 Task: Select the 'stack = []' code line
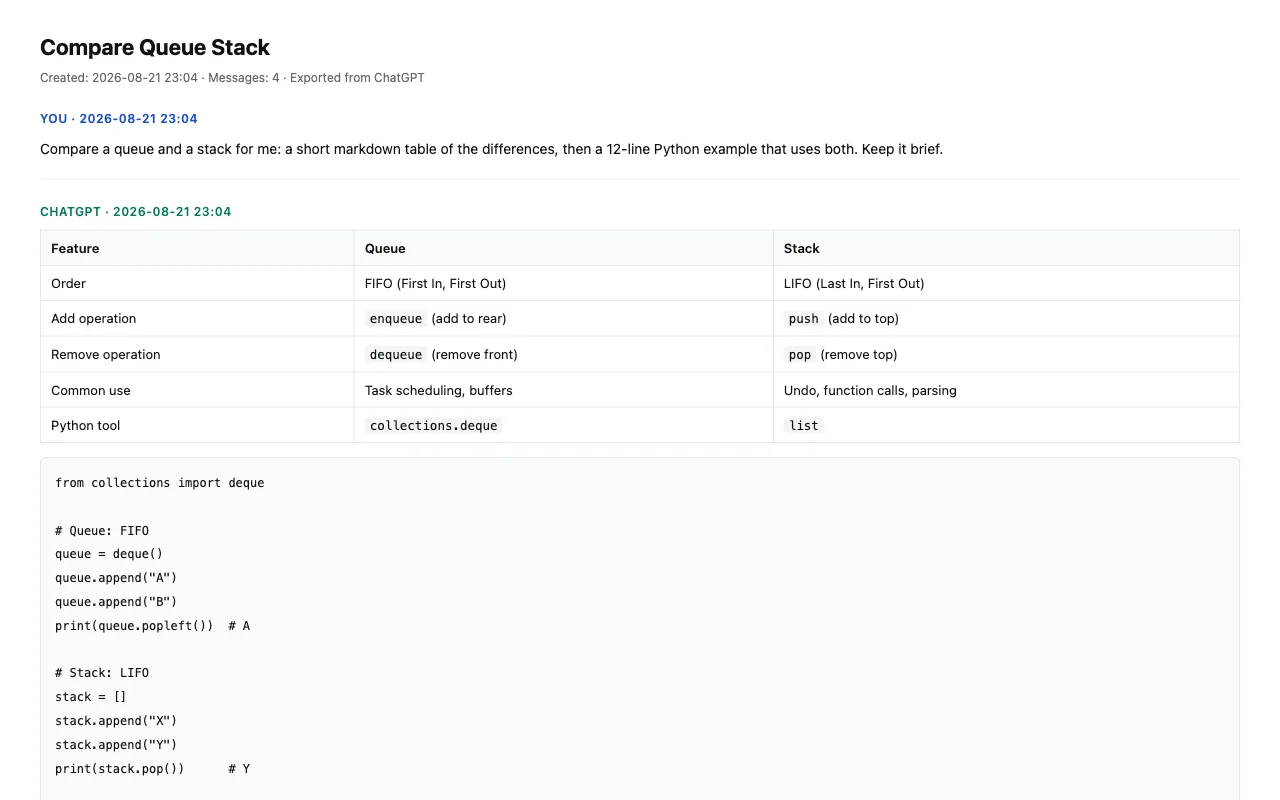[91, 697]
